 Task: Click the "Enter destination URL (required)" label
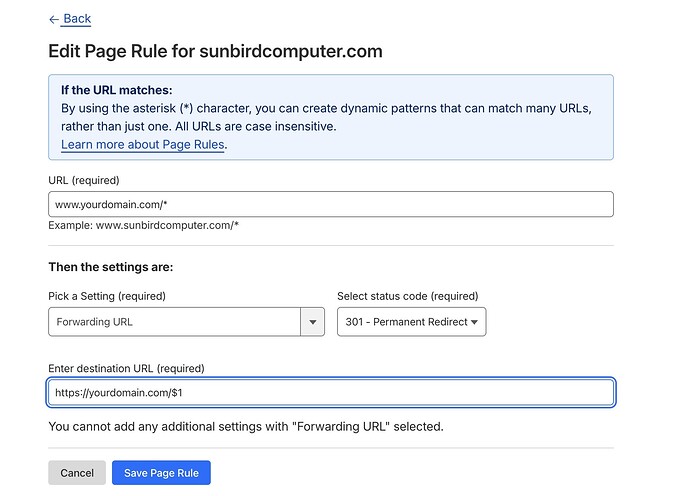tap(126, 369)
